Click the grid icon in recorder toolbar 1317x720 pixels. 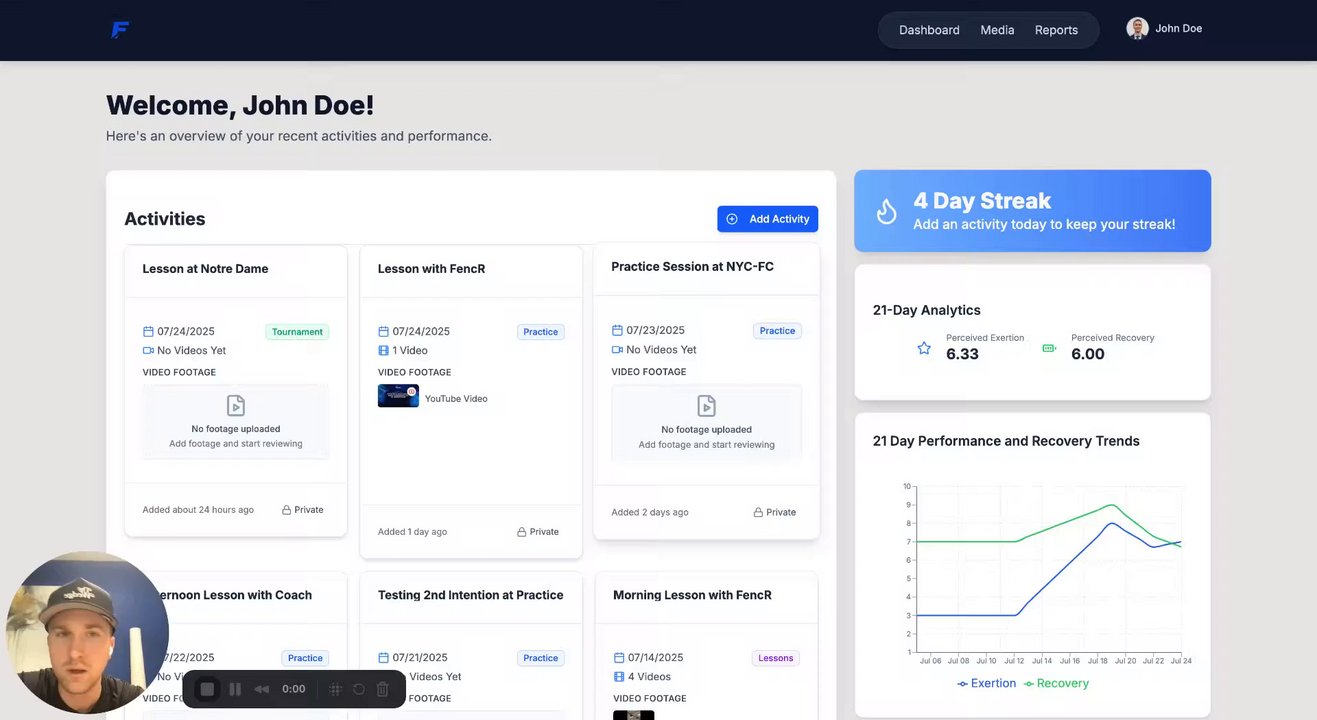point(335,689)
